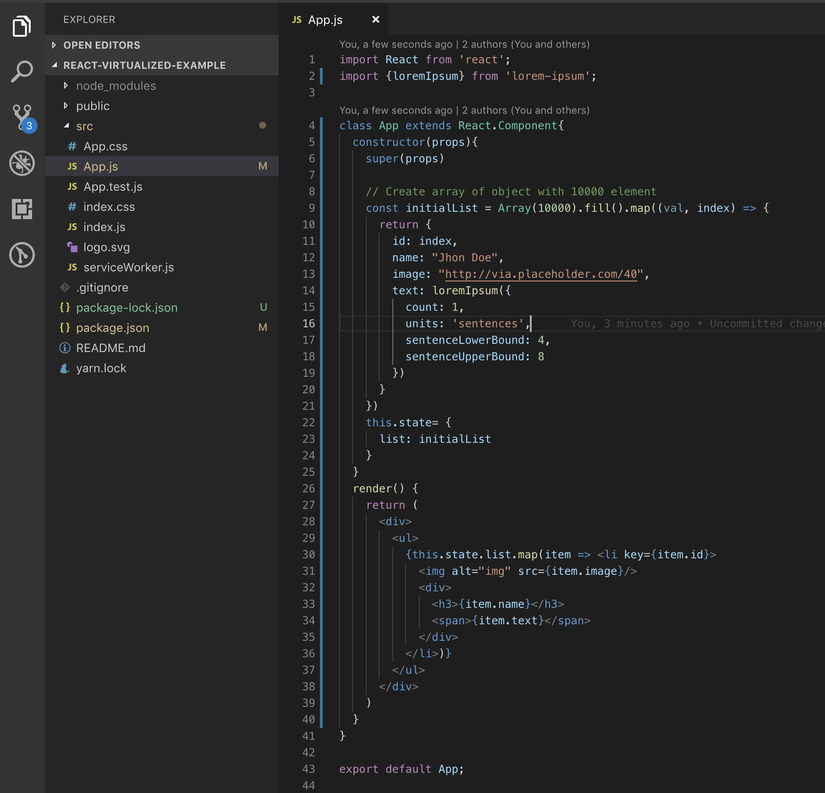
Task: Click the via.placeholder.com URL in code
Action: coord(541,274)
